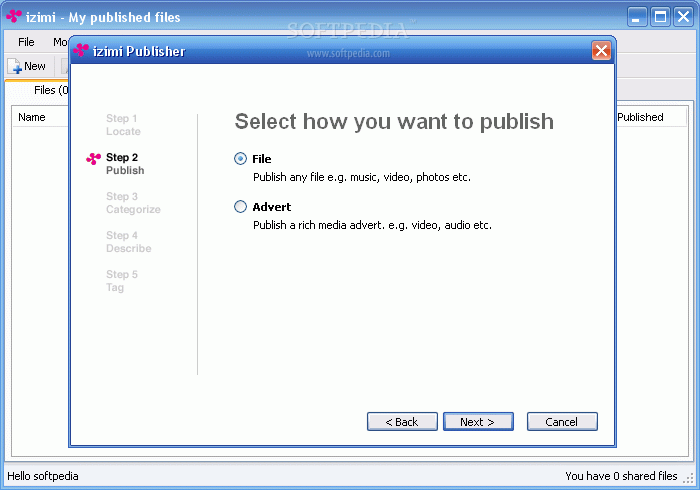
Task: Close the izimi main window
Action: coord(683,17)
